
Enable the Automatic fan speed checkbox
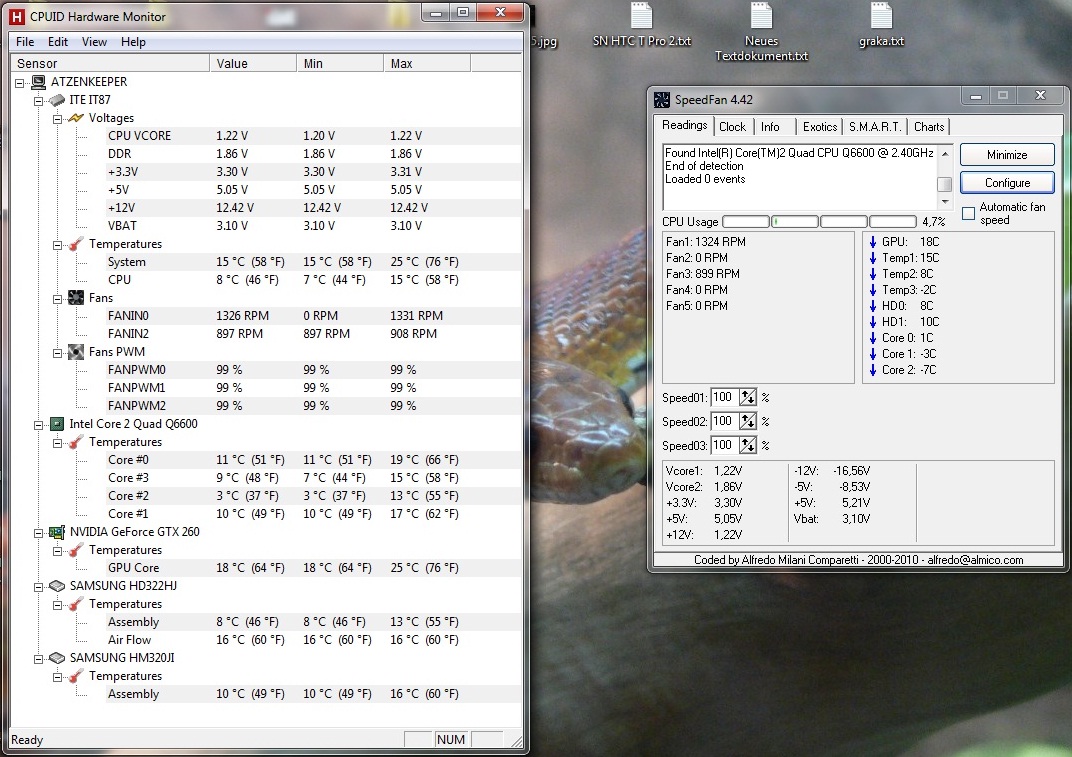pyautogui.click(x=968, y=213)
